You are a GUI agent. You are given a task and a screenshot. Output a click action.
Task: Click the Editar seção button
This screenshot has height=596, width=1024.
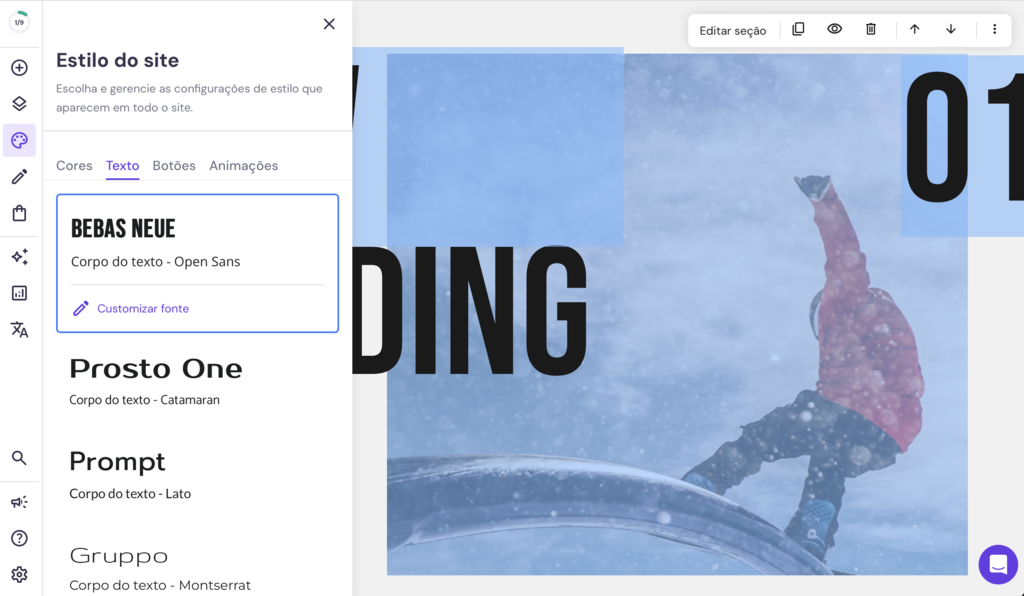point(733,30)
